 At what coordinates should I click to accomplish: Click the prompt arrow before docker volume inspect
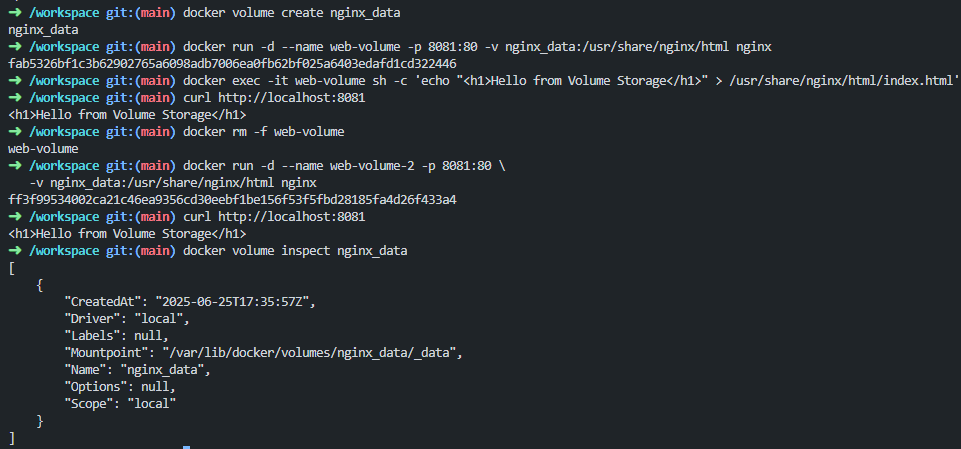[x=15, y=251]
